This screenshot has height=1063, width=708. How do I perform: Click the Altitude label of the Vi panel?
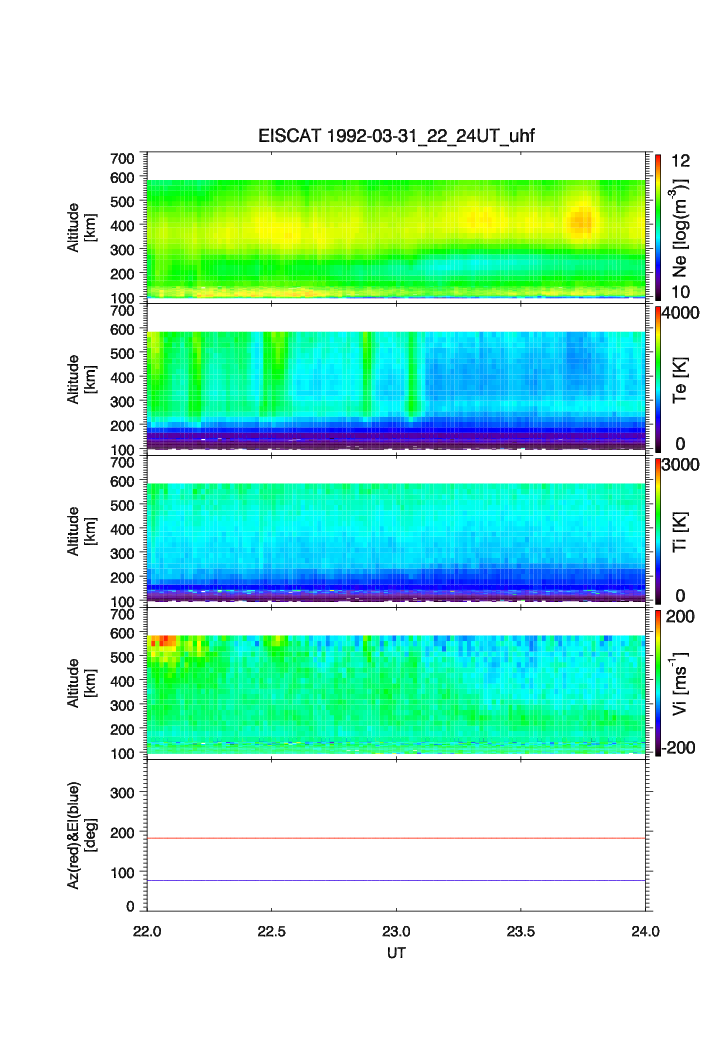81,683
